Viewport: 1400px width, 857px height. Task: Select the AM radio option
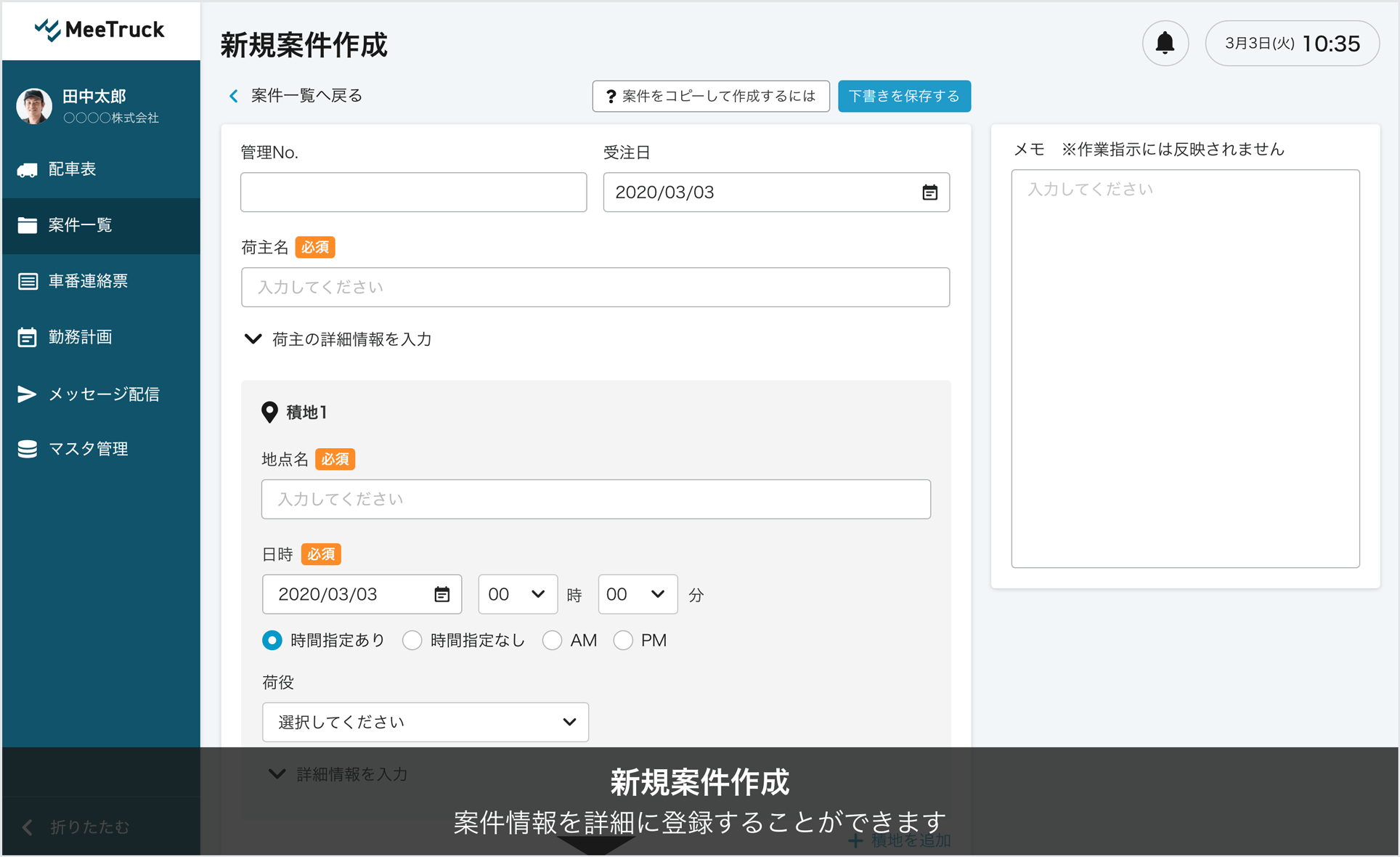click(x=552, y=640)
